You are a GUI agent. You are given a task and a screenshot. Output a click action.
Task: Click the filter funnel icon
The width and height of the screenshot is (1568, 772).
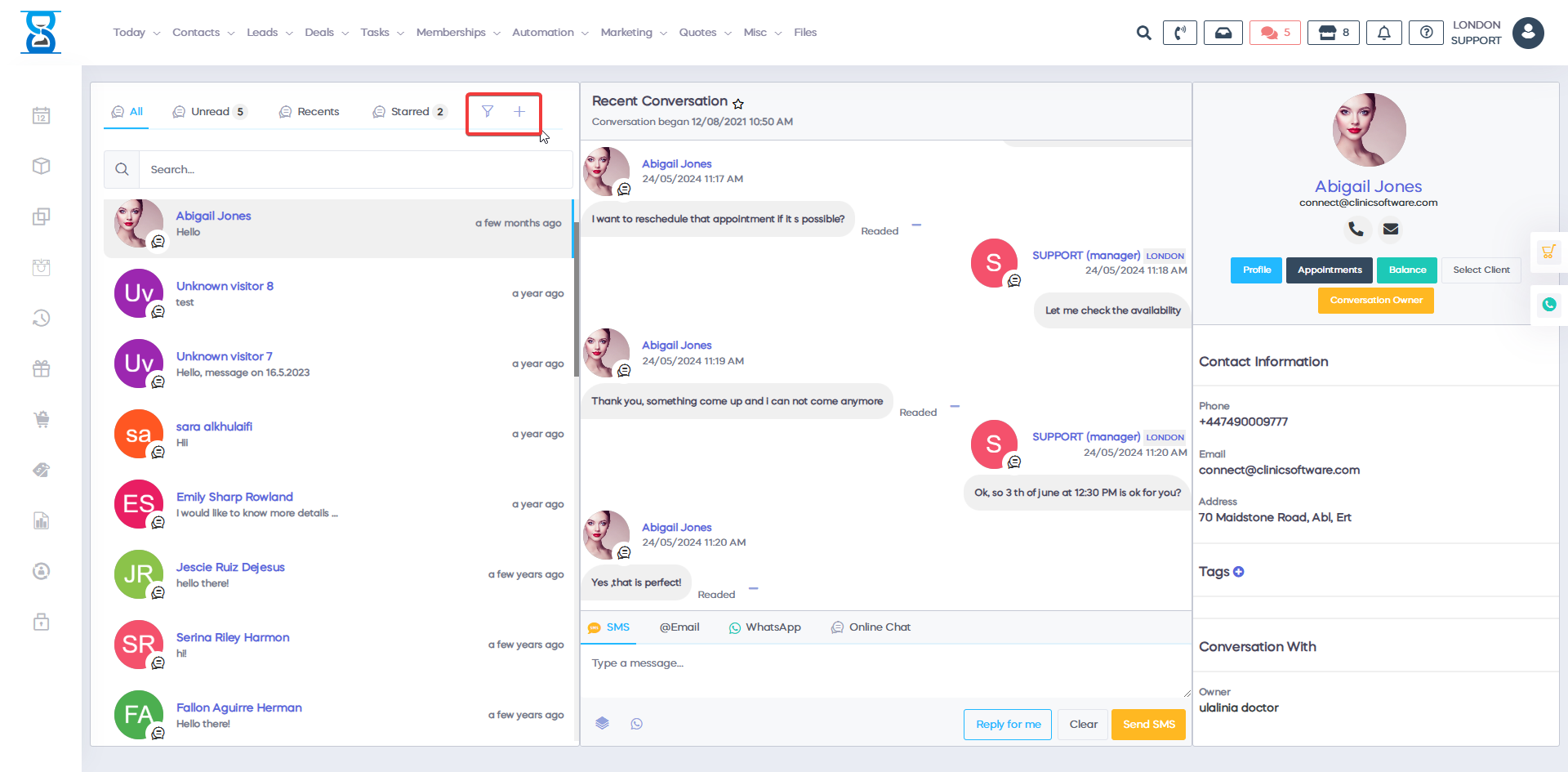coord(488,112)
